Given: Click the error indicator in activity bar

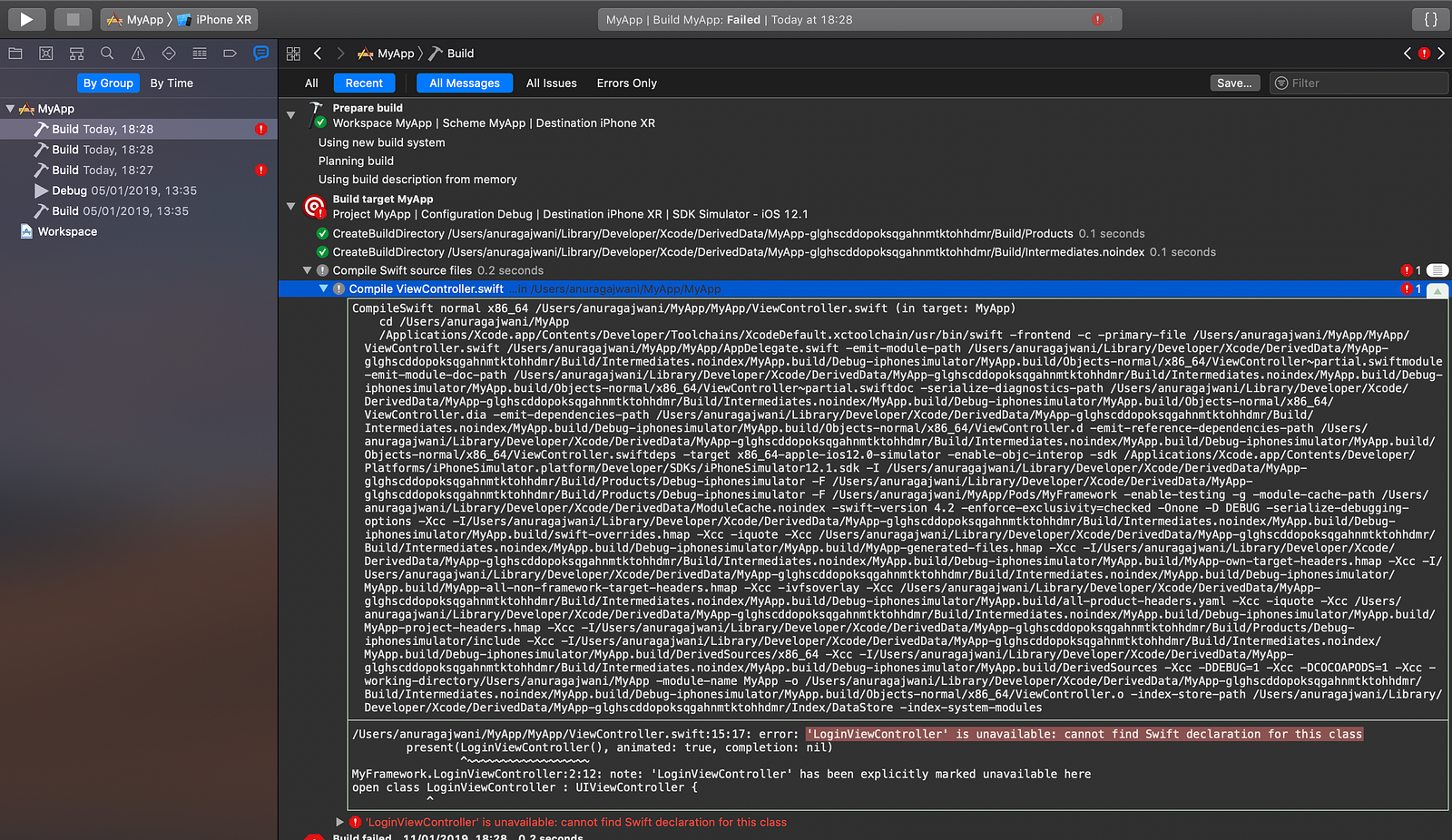Looking at the screenshot, I should click(1098, 19).
